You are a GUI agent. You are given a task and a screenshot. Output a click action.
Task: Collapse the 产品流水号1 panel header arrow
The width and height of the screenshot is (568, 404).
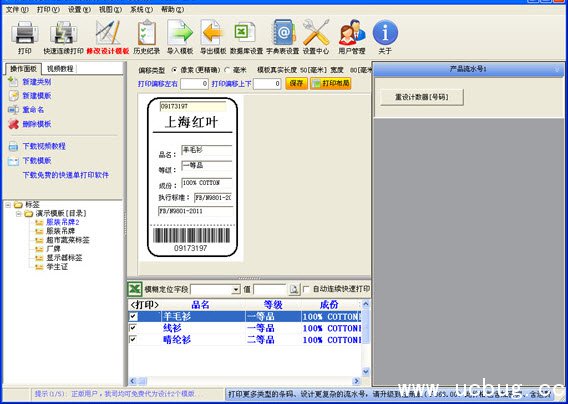pos(557,69)
